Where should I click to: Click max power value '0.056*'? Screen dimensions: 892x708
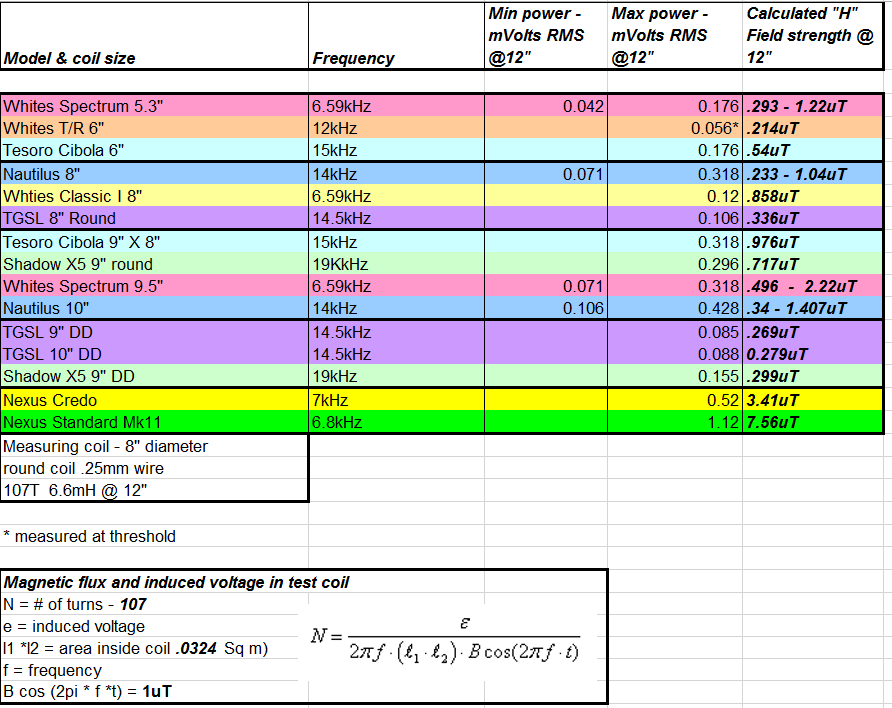pos(675,129)
